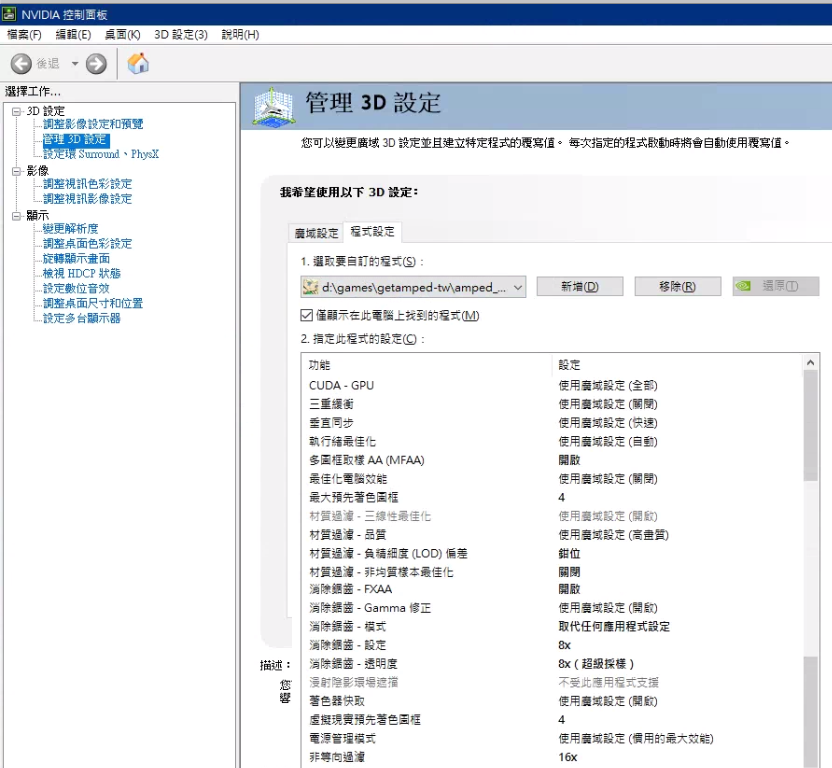832x768 pixels.
Task: Open the Back history dropdown arrow
Action: tap(75, 64)
